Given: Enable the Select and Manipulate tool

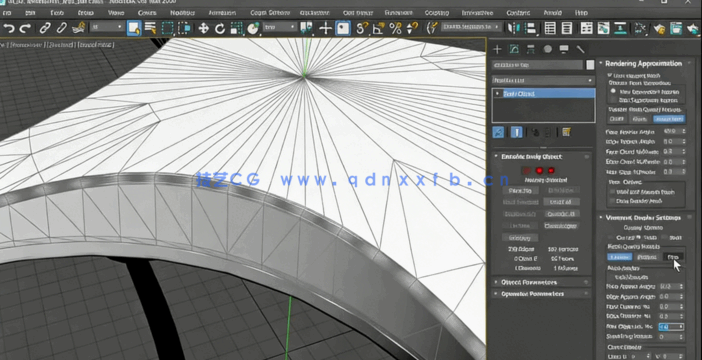Looking at the screenshot, I should (x=325, y=28).
